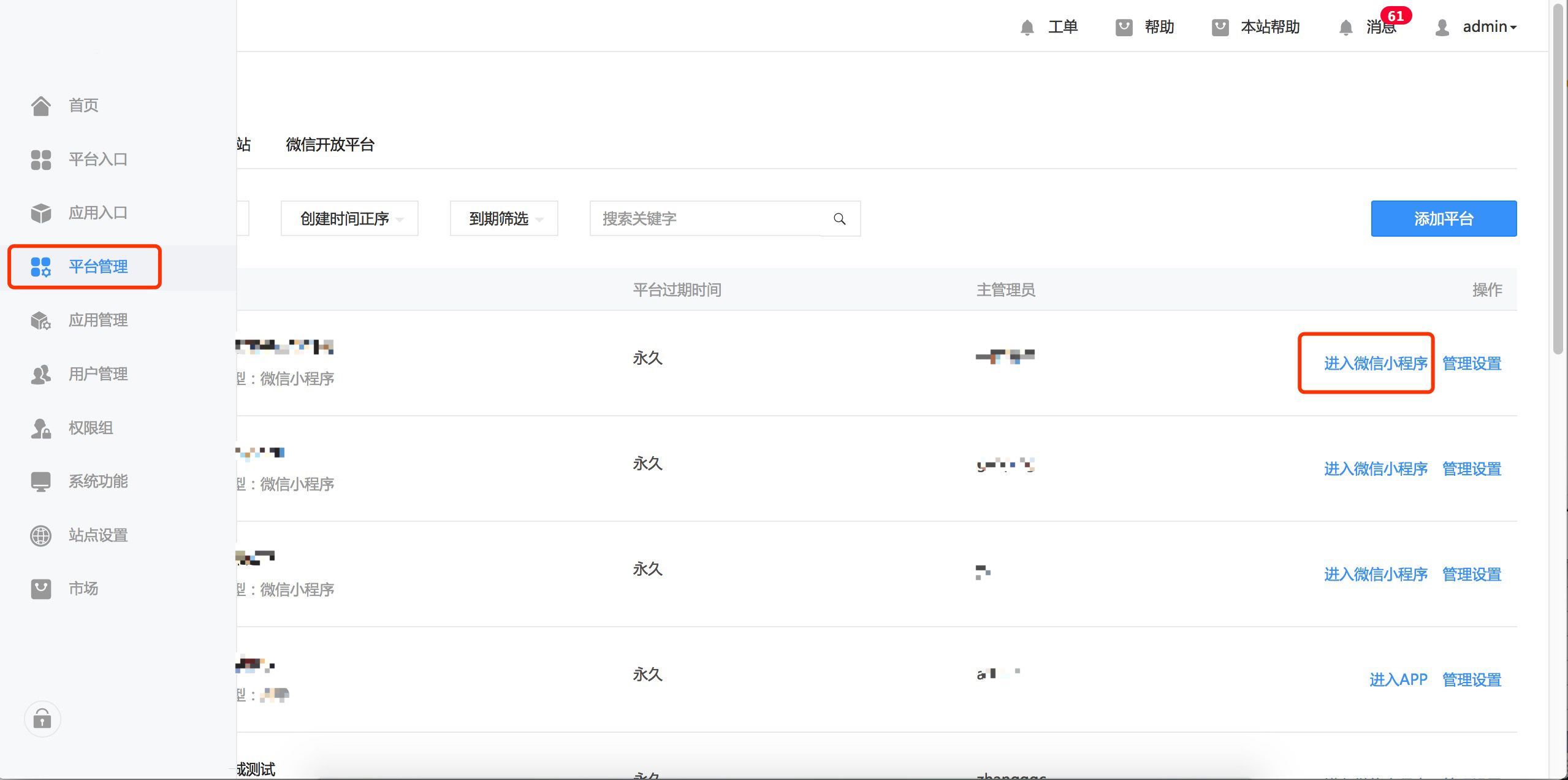
Task: Open 站点设置 menu item
Action: click(98, 535)
